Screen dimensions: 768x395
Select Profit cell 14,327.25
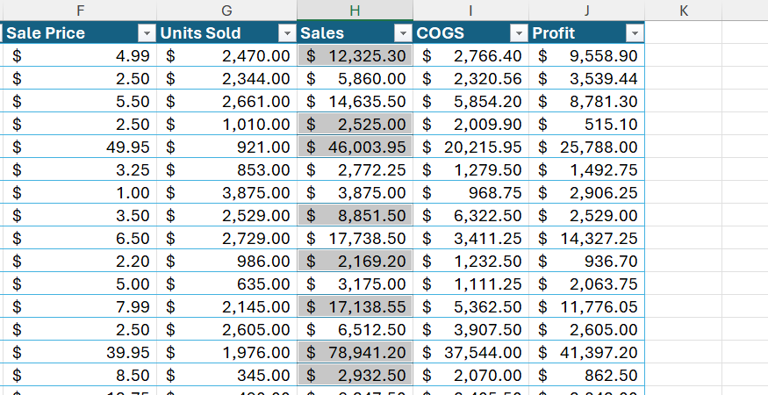[586, 238]
